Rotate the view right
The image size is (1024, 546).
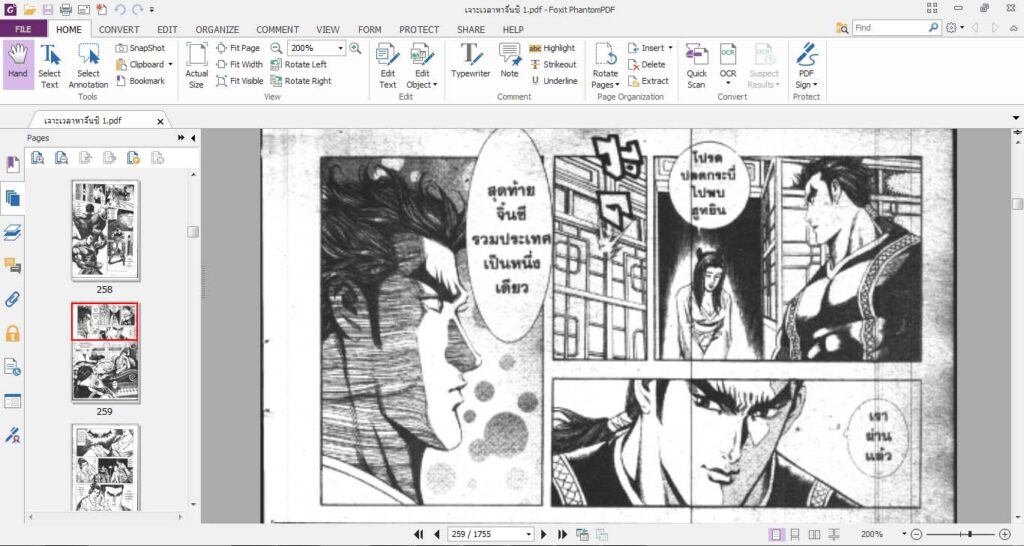click(x=301, y=81)
